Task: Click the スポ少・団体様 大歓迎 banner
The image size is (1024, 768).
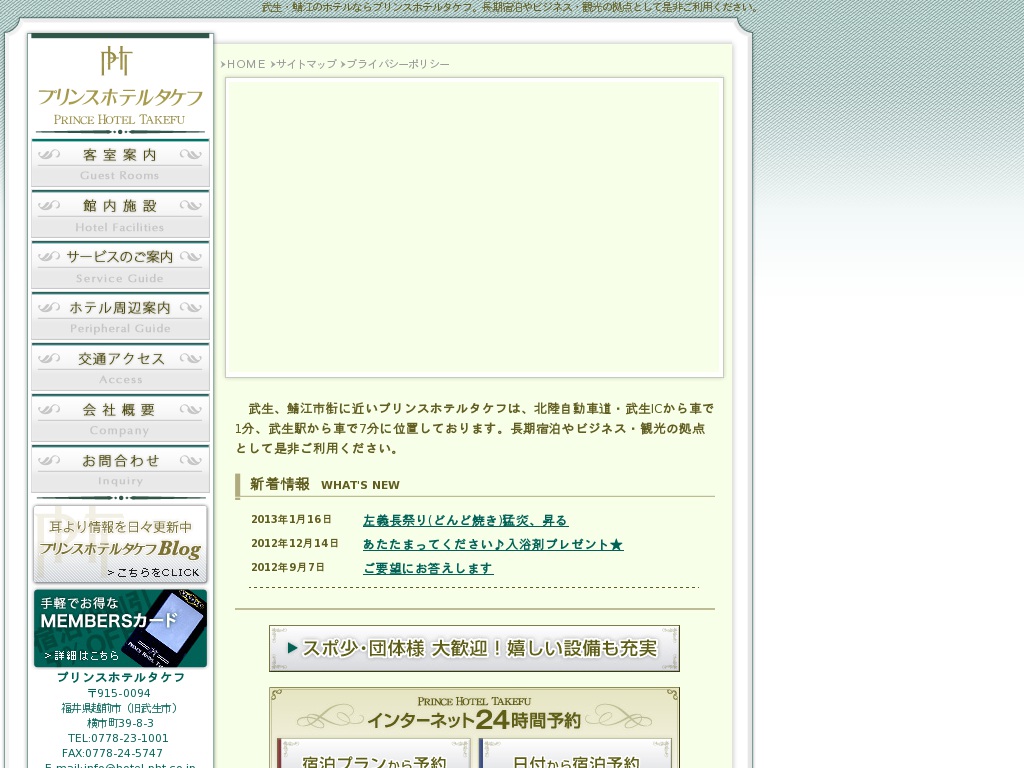Action: click(474, 648)
